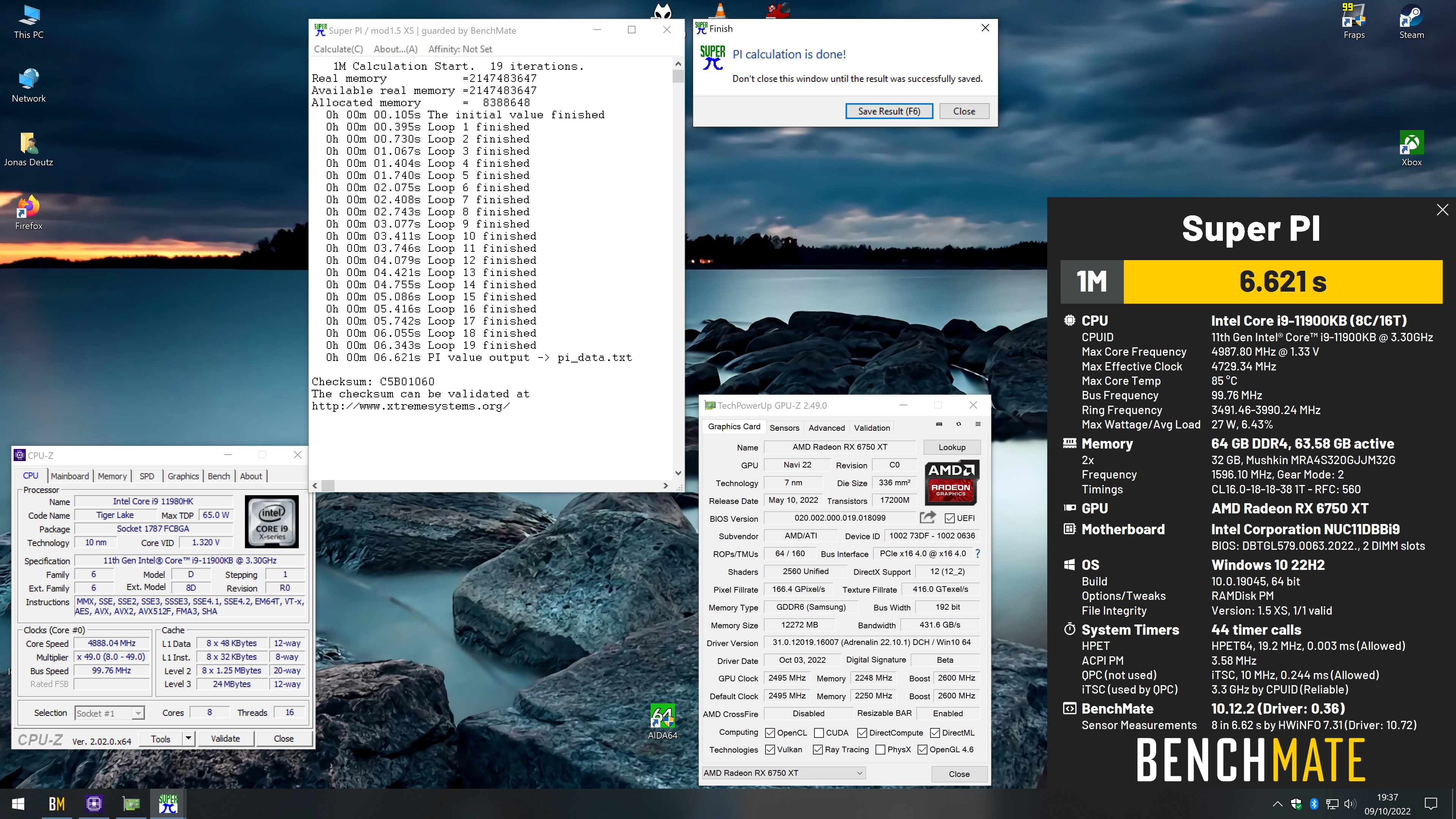Launch Firefox from the desktop

[x=28, y=213]
